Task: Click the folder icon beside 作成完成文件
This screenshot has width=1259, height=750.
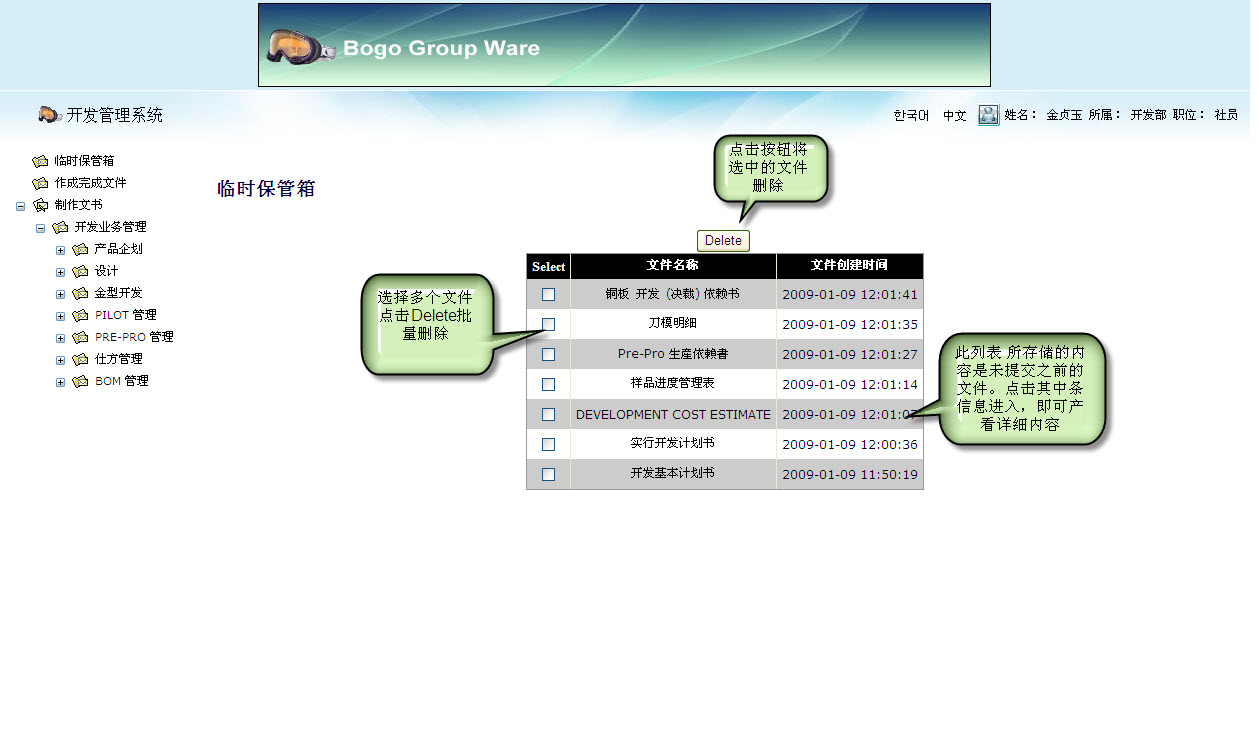Action: (x=40, y=183)
